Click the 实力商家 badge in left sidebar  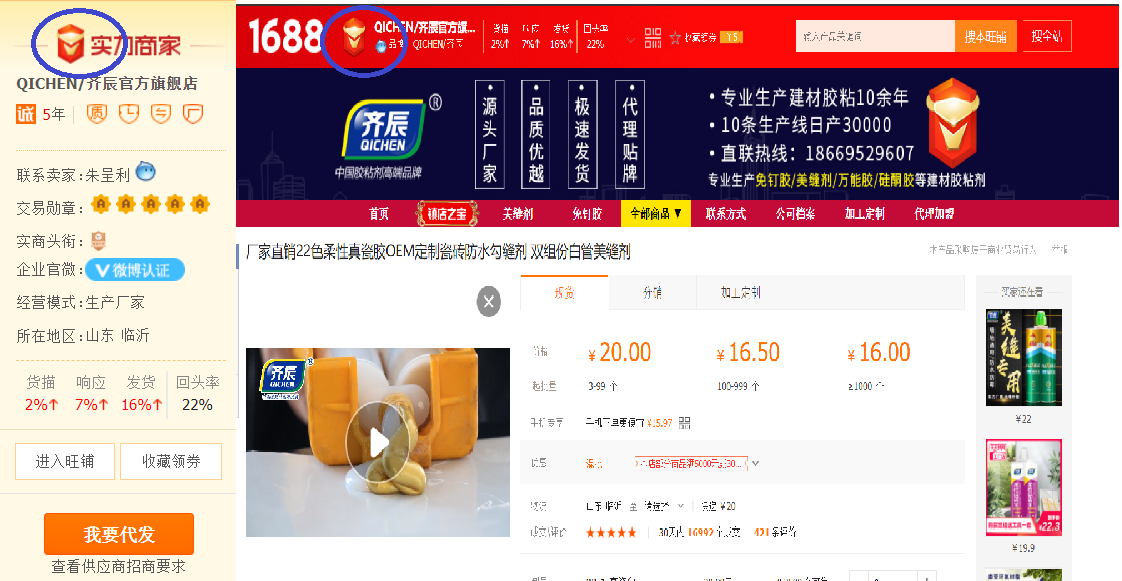pyautogui.click(x=118, y=44)
